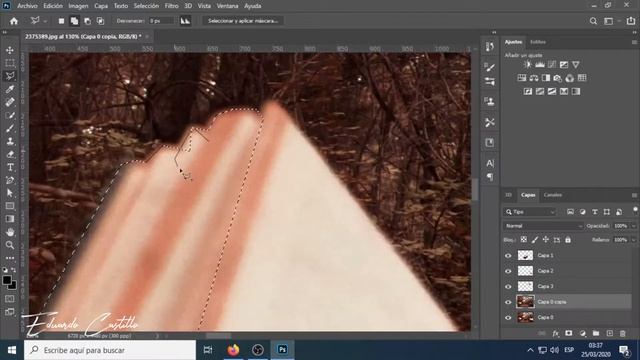Select the Path Selection tool
The width and height of the screenshot is (640, 360).
[10, 193]
